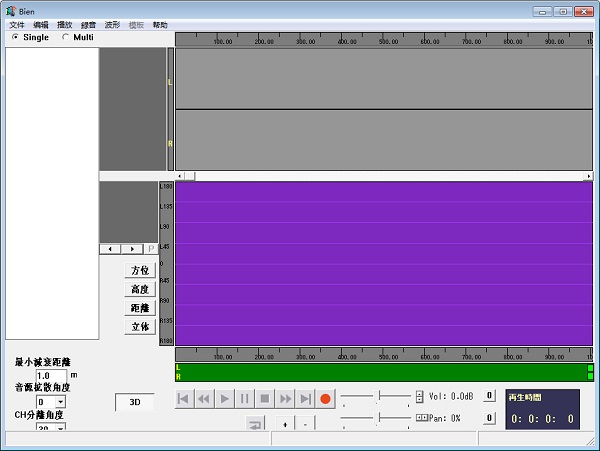This screenshot has height=451, width=600.
Task: Click the Vol: 0.0dB readout
Action: tap(451, 396)
